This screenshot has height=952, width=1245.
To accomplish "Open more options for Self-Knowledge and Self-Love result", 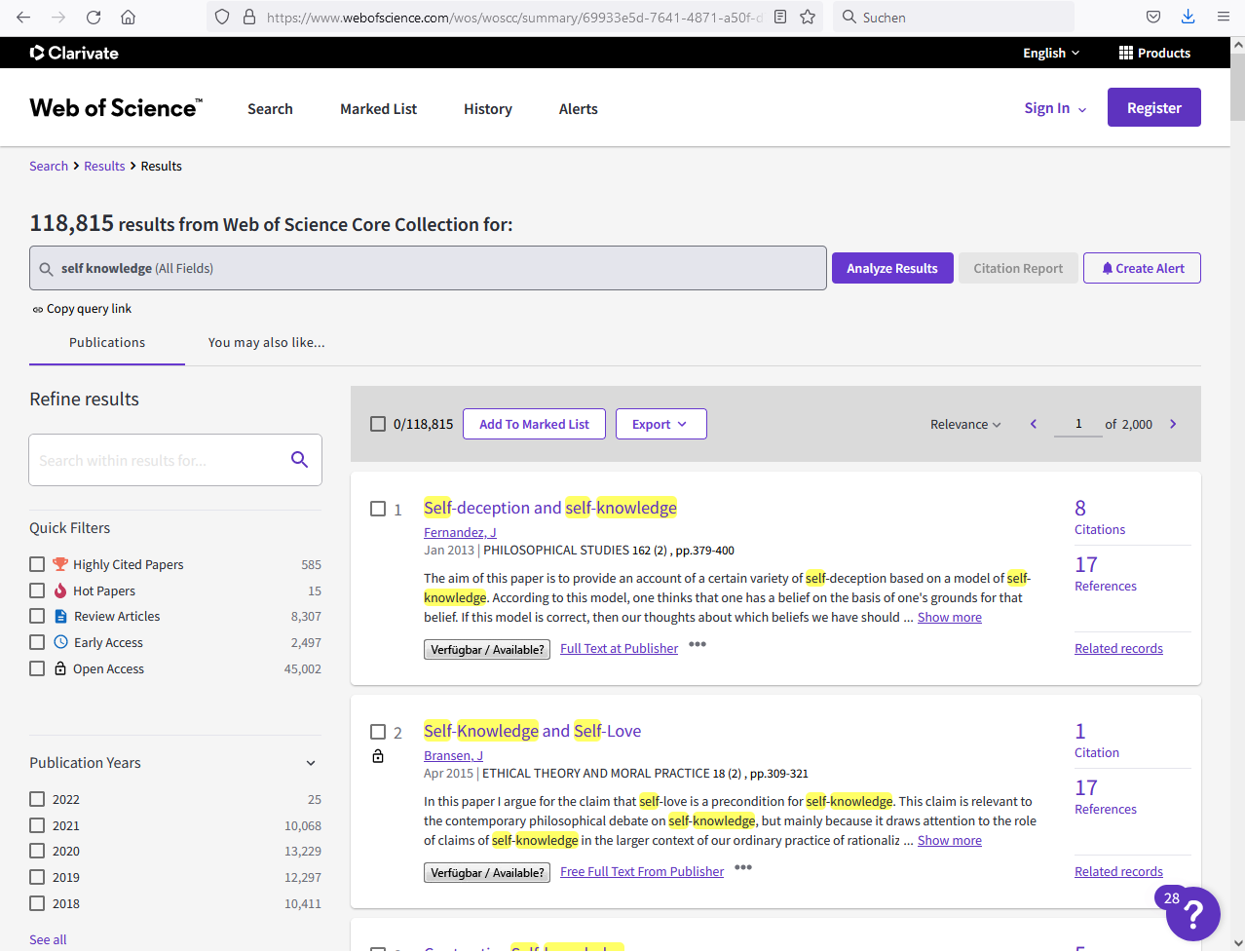I will pyautogui.click(x=743, y=867).
